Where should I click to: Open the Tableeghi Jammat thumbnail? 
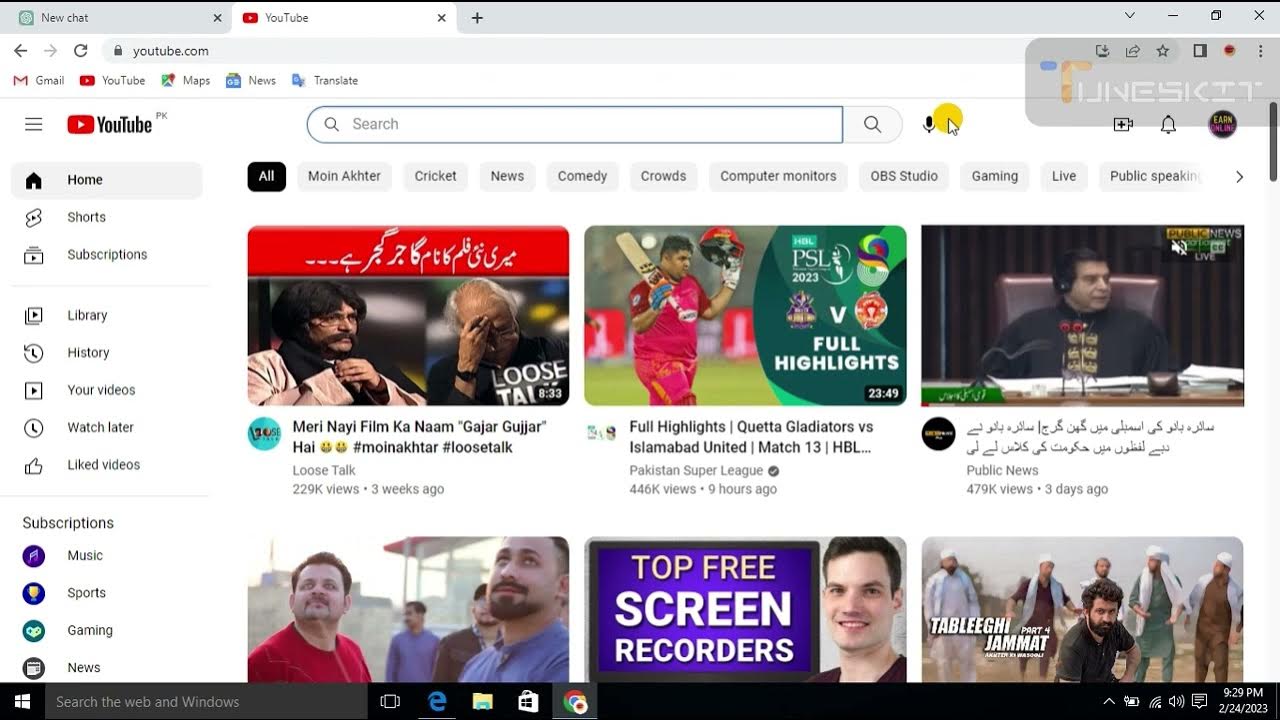[1082, 609]
